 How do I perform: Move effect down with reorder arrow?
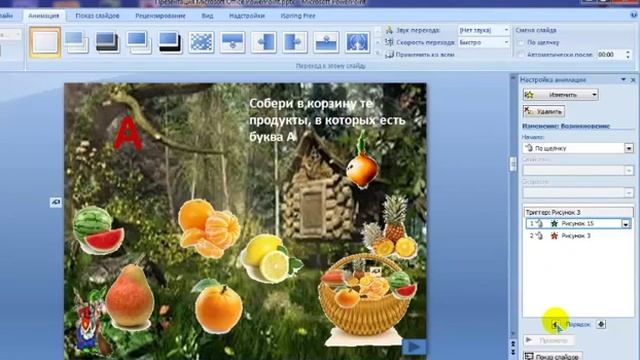[601, 324]
